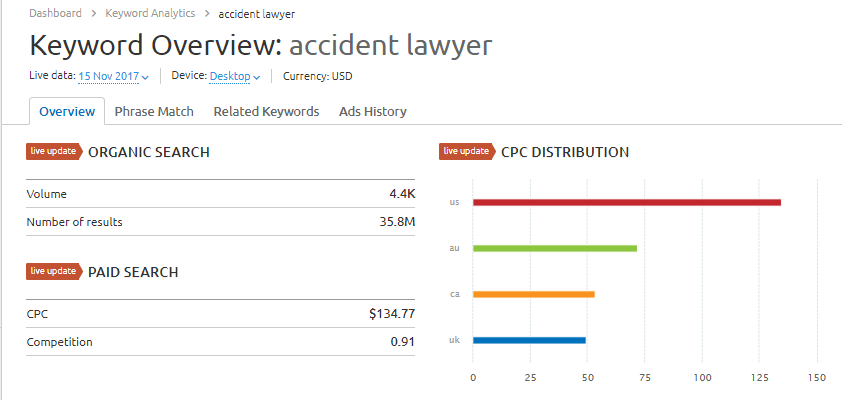The image size is (842, 400).
Task: Click the blue UK bar in chart
Action: click(x=529, y=340)
